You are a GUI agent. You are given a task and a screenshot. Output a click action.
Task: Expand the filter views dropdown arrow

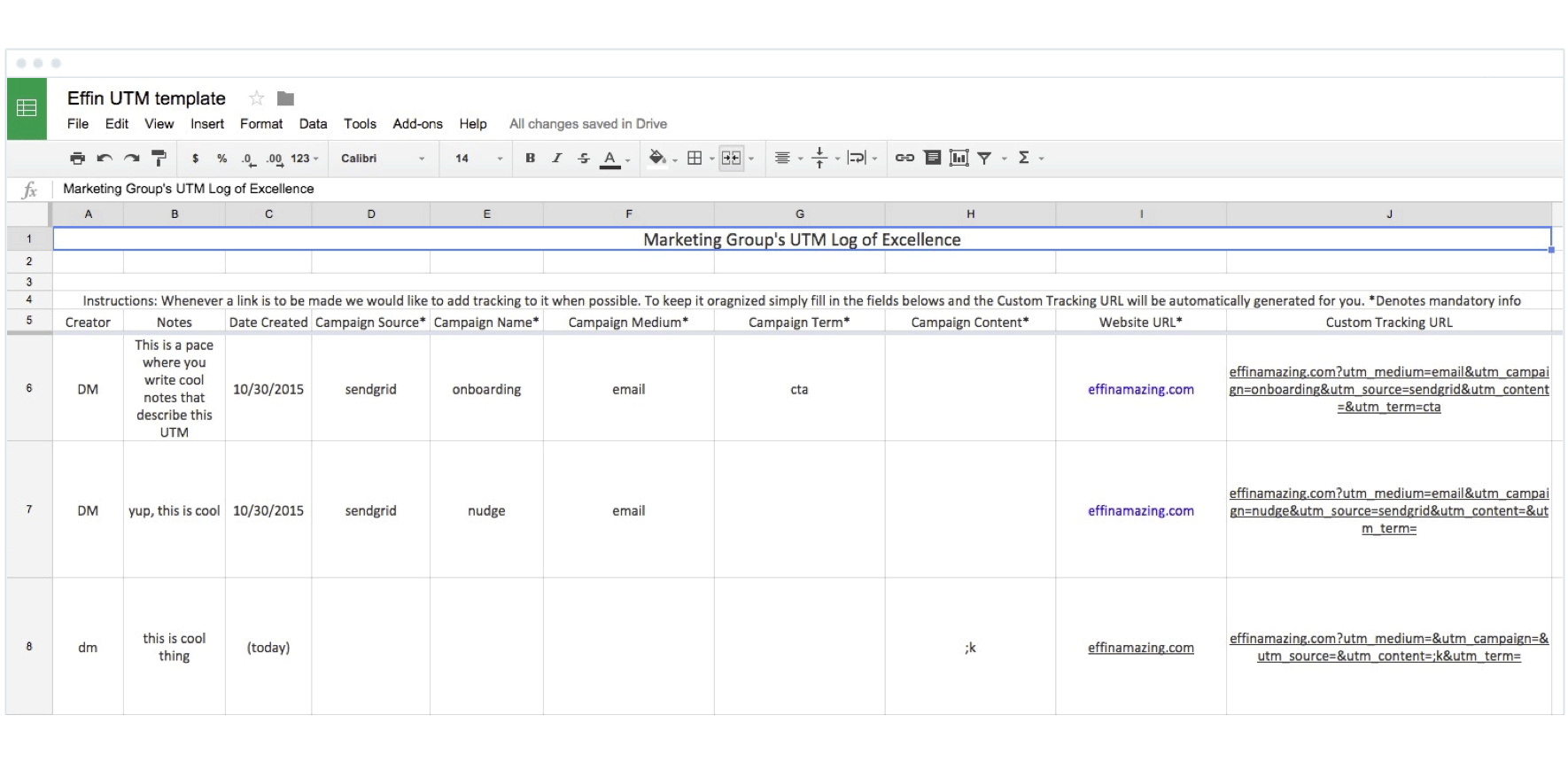[1004, 159]
